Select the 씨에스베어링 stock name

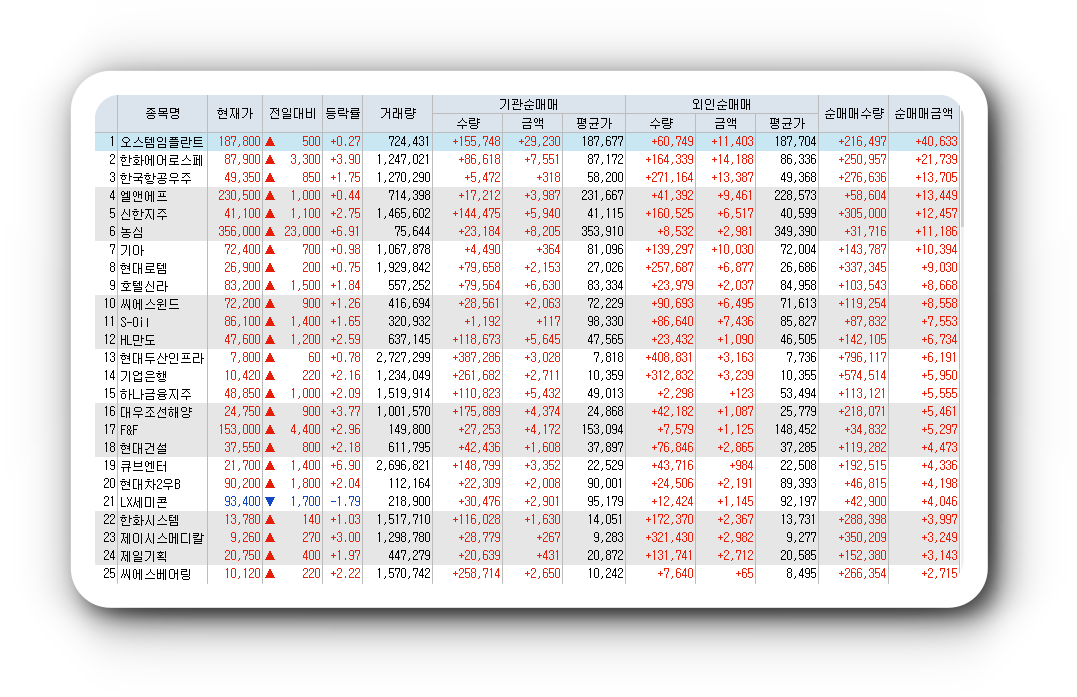click(x=155, y=573)
